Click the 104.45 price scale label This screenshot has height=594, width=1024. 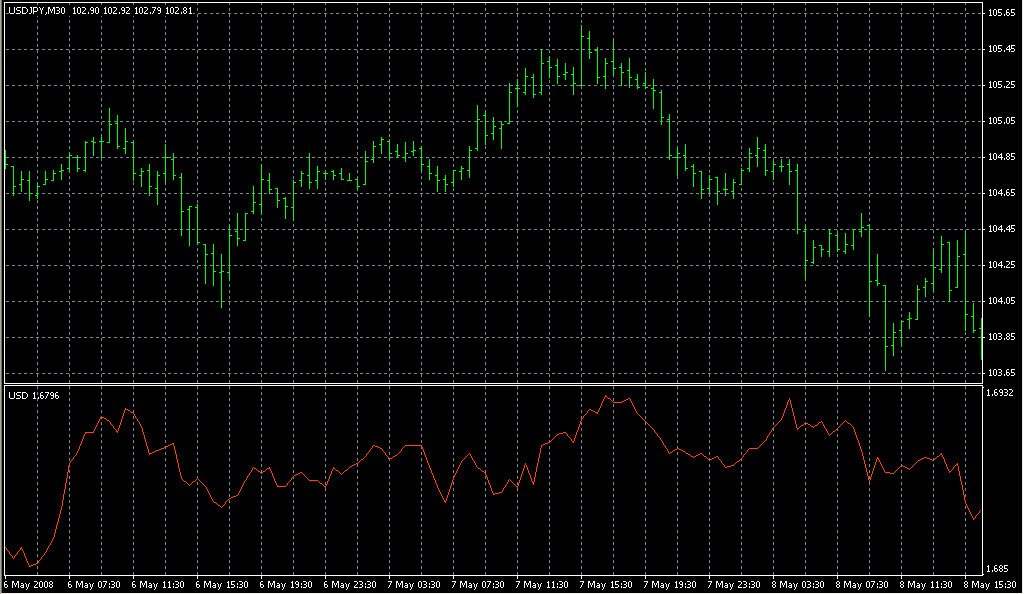[x=1000, y=229]
